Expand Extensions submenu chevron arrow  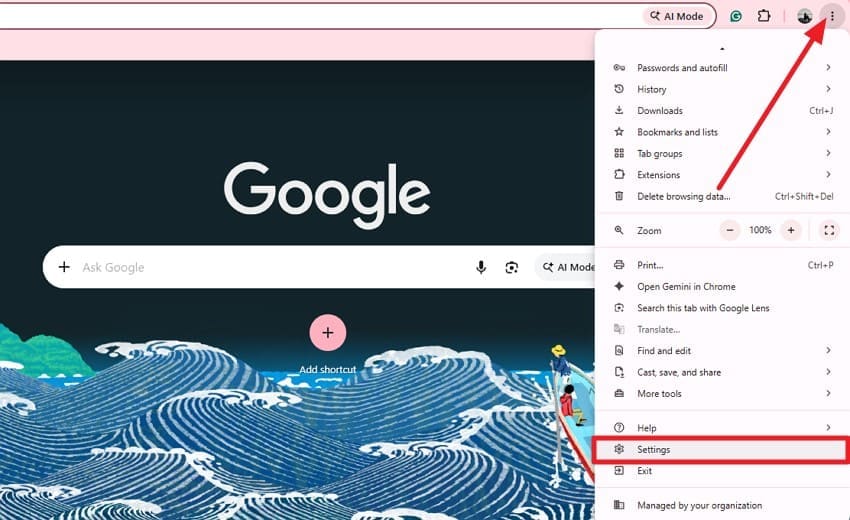click(x=828, y=174)
